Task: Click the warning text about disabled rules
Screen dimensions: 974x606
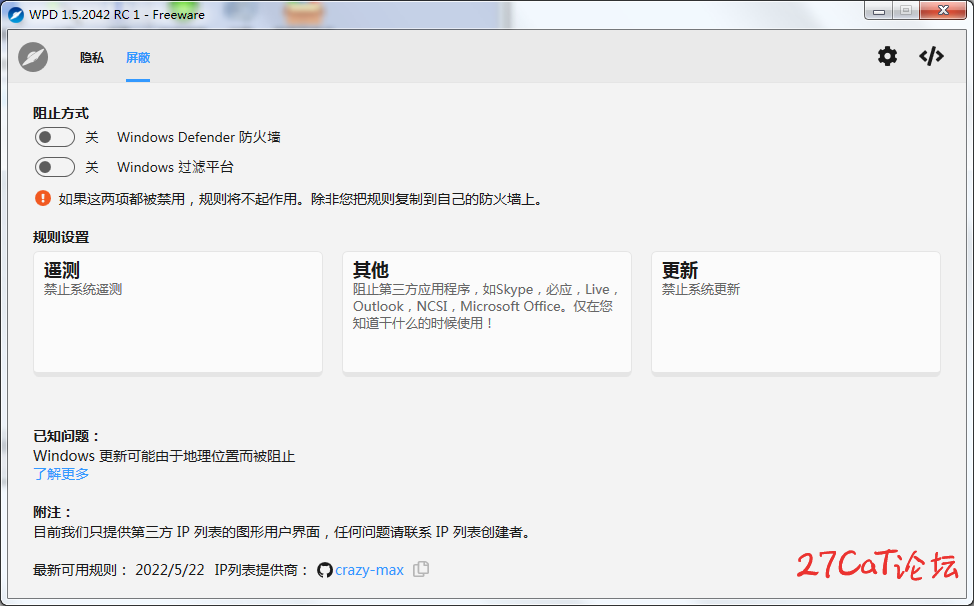Action: [x=301, y=199]
